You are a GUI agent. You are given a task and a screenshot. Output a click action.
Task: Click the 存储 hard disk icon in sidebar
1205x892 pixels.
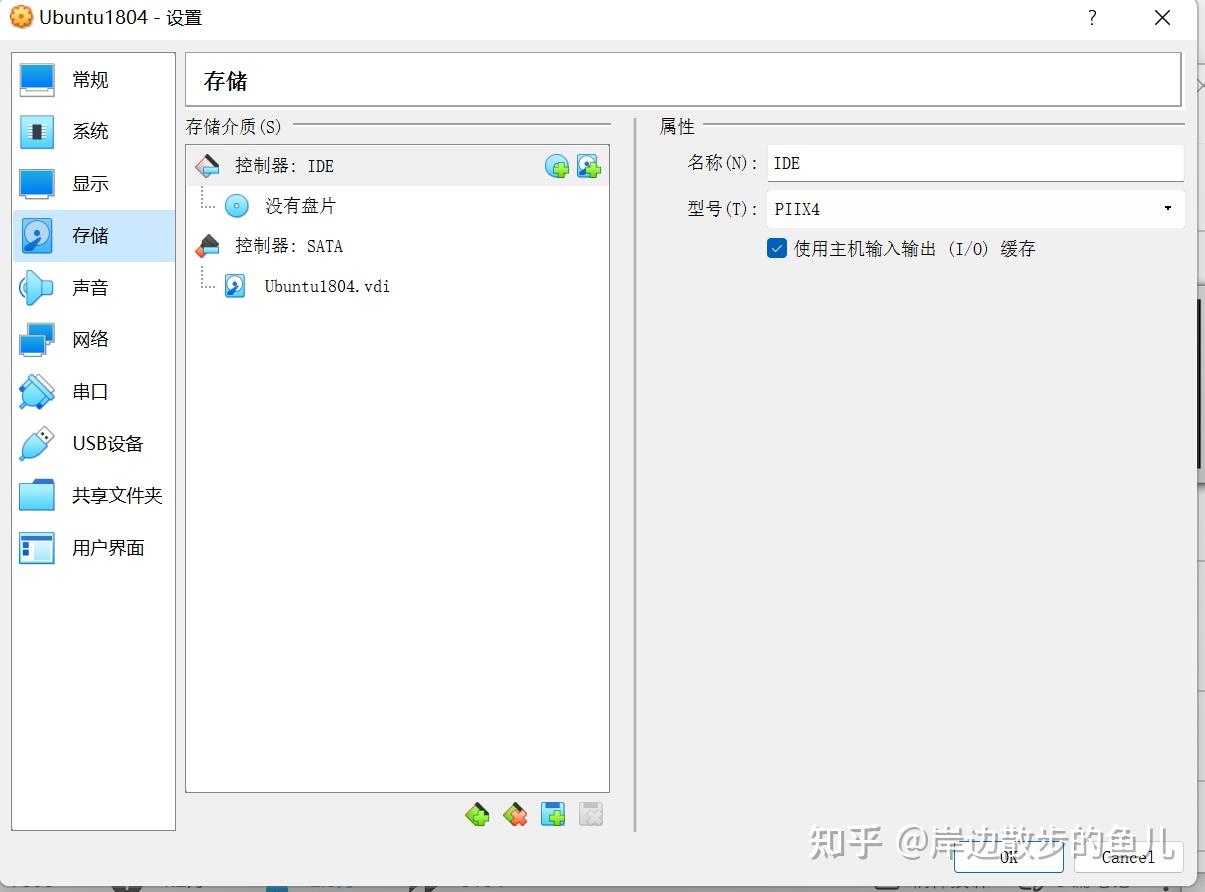click(x=37, y=236)
